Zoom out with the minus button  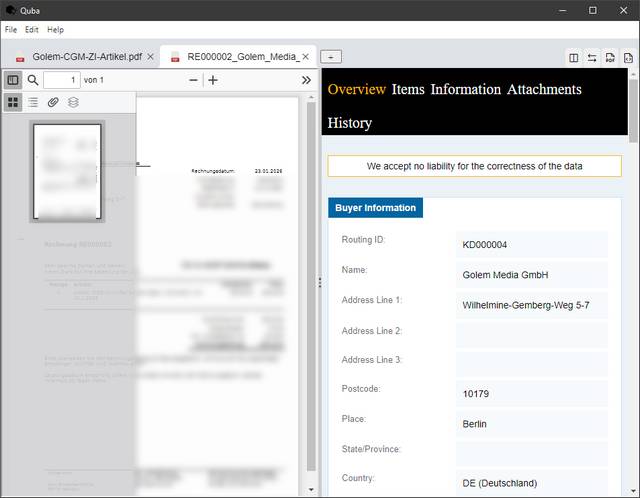click(x=194, y=80)
